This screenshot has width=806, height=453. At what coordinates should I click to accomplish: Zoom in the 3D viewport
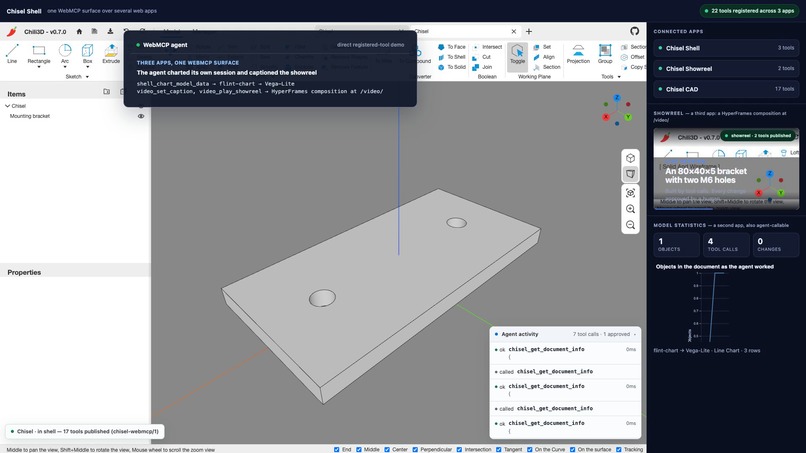[630, 209]
